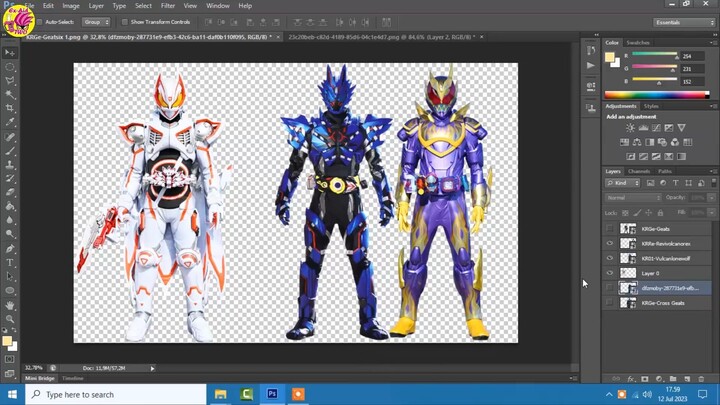Select the Healing Brush tool
Viewport: 720px width, 405px height.
coord(10,137)
